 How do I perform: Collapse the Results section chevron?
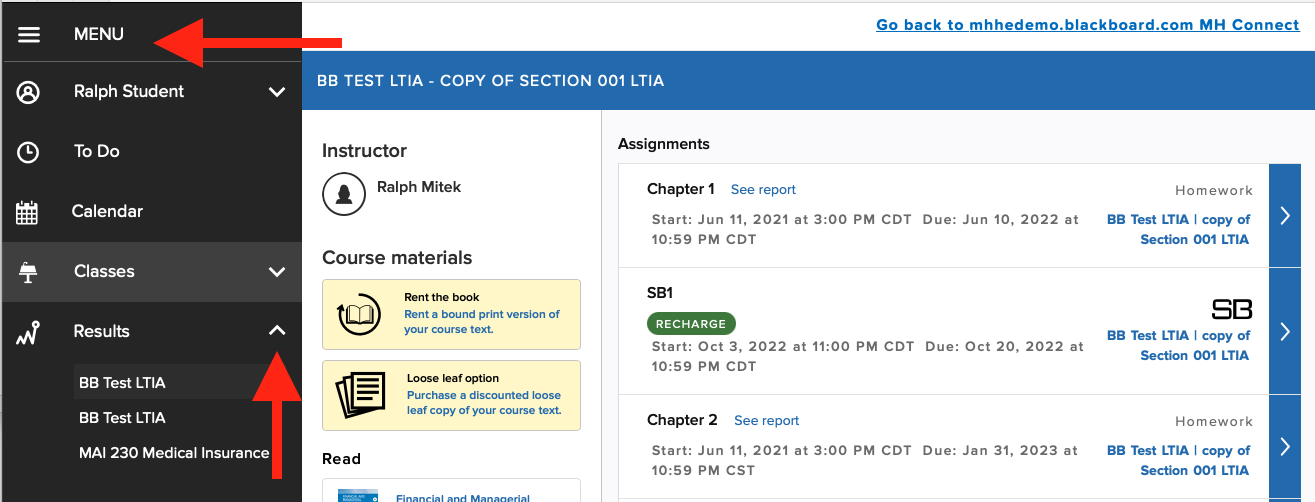(x=277, y=331)
